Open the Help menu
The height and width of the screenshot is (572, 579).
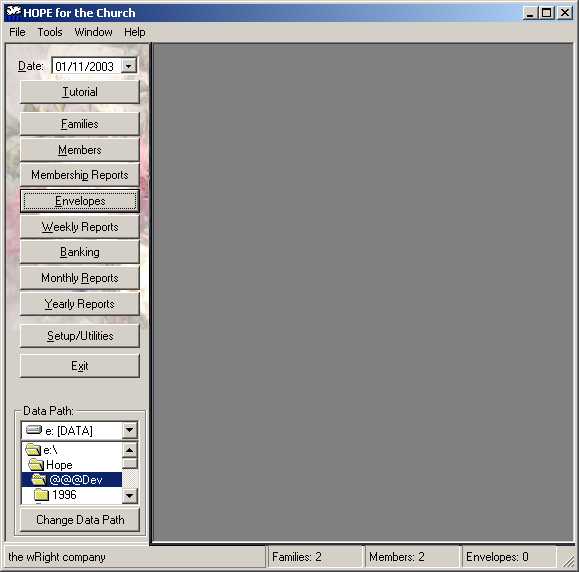point(135,32)
